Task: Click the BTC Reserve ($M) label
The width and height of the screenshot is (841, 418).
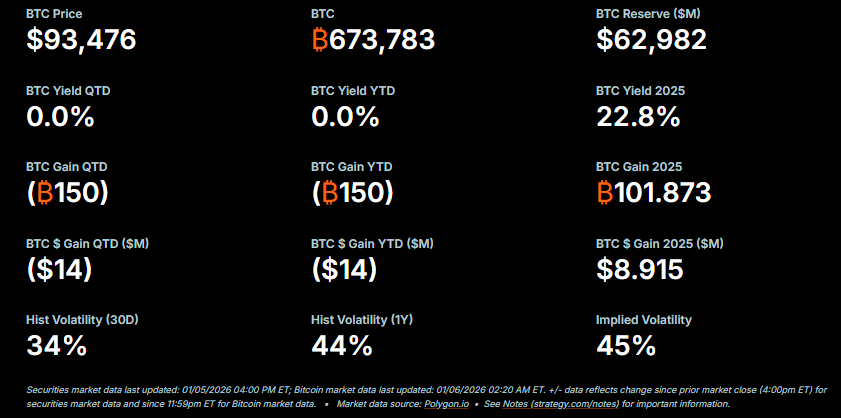Action: [x=645, y=15]
